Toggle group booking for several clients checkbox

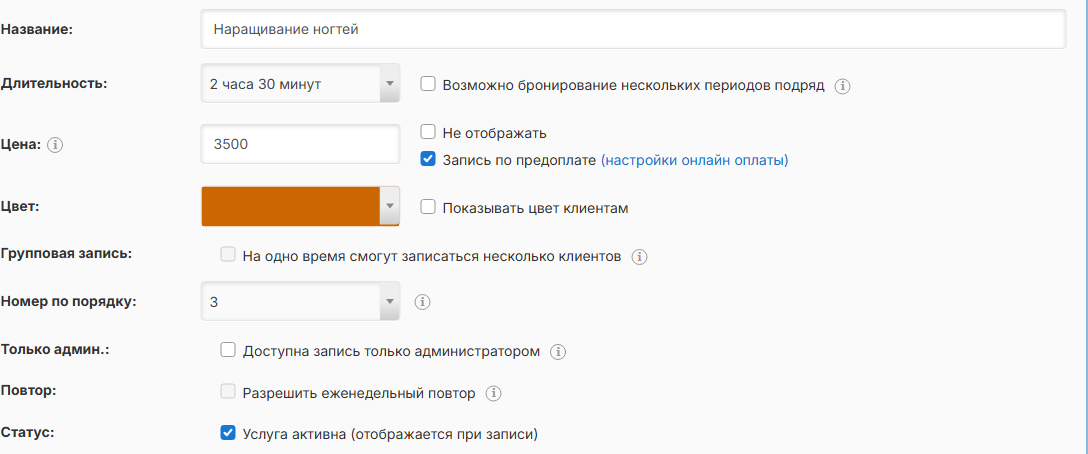tap(228, 254)
